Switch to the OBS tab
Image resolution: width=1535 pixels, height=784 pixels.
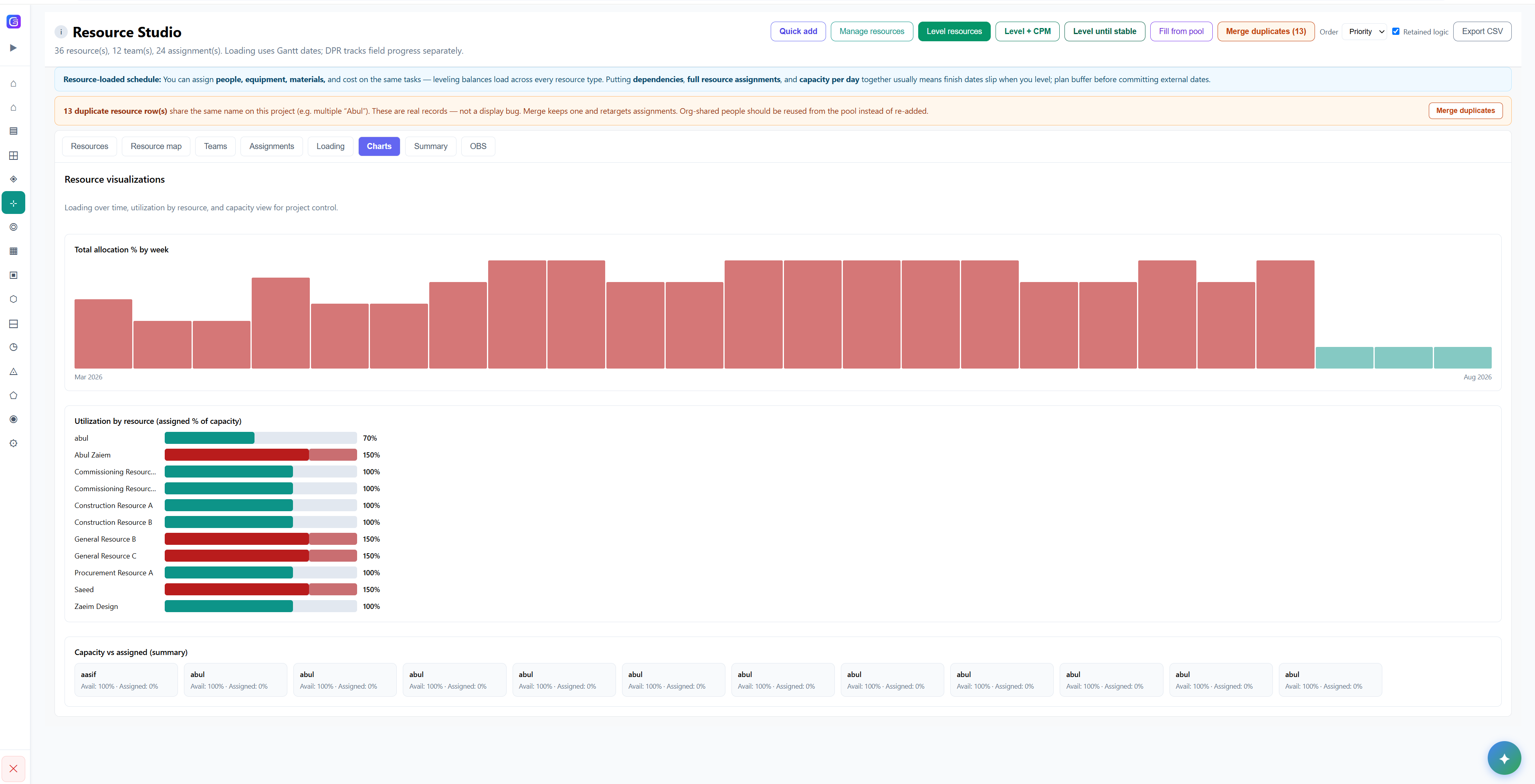click(x=478, y=147)
